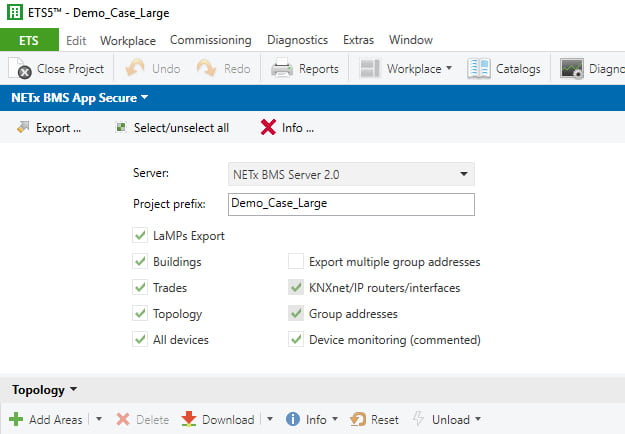Screen dimensions: 625x434
Task: Open the Add Areas dropdown arrow
Action: 99,419
